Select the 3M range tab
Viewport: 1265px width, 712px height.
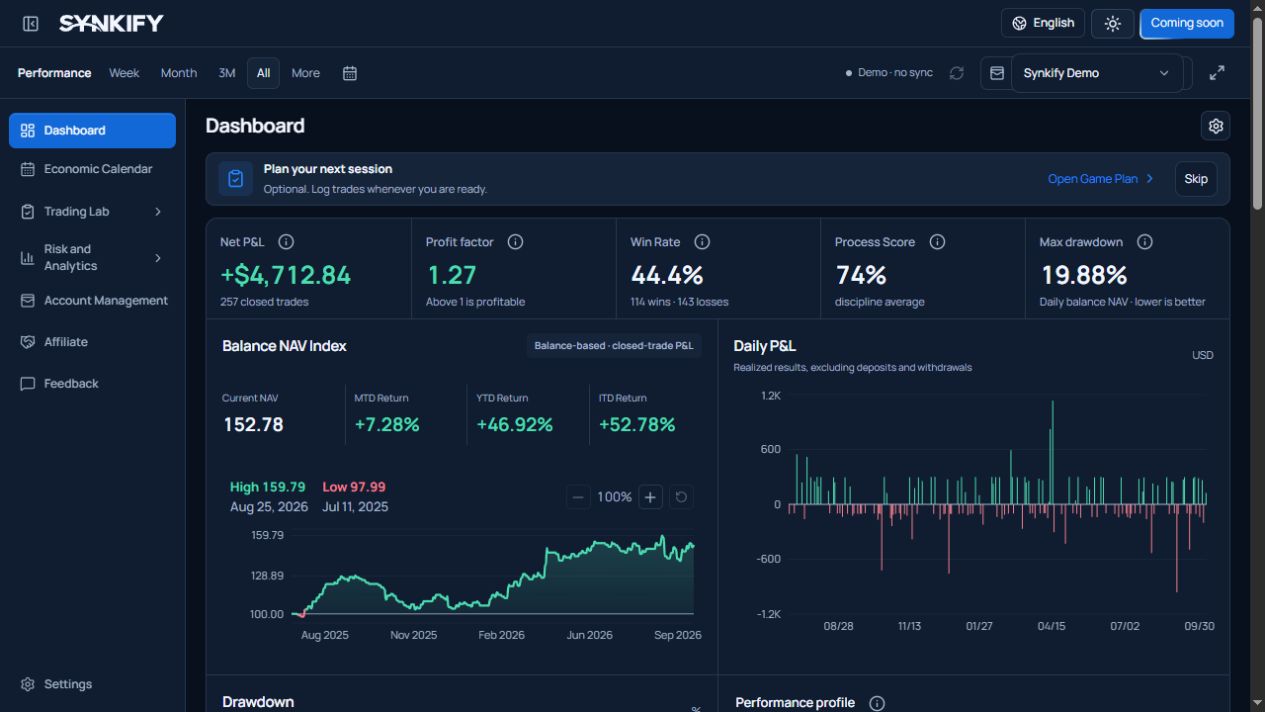[x=227, y=73]
